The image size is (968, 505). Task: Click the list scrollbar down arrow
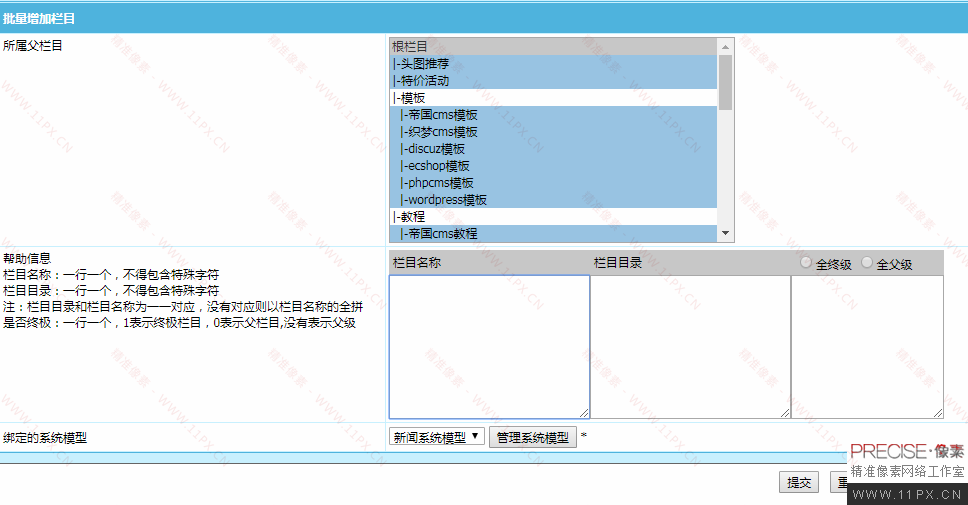click(725, 233)
